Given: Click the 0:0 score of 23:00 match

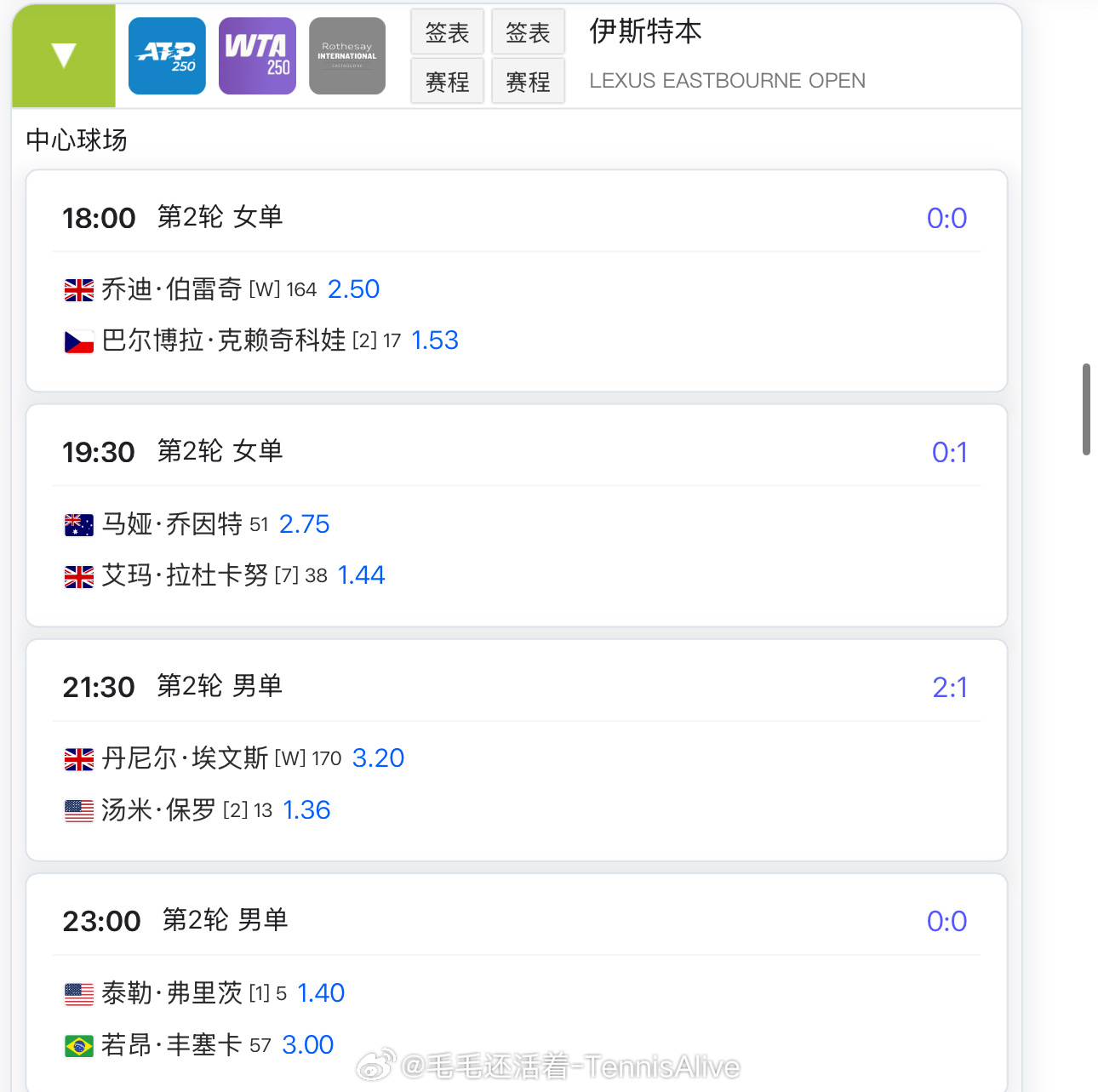Looking at the screenshot, I should (947, 921).
